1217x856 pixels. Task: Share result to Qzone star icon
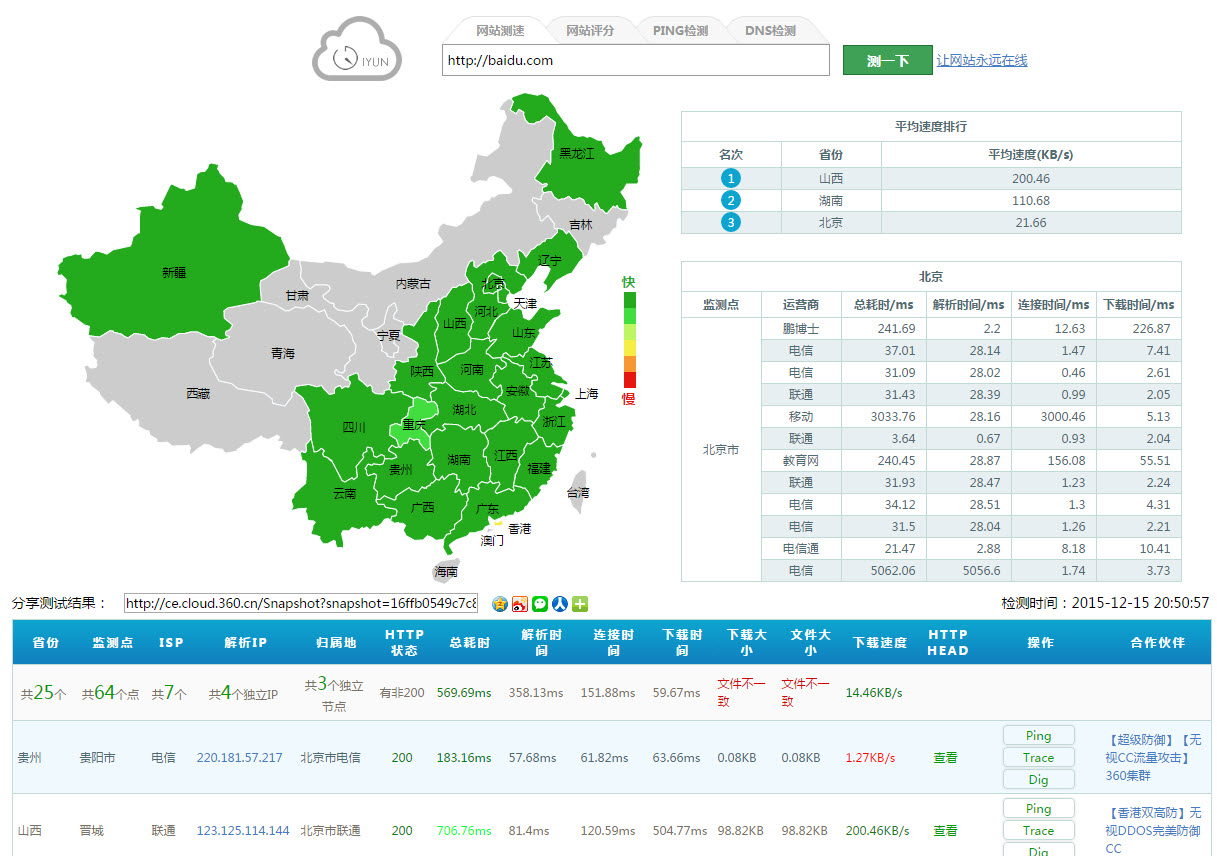coord(500,604)
